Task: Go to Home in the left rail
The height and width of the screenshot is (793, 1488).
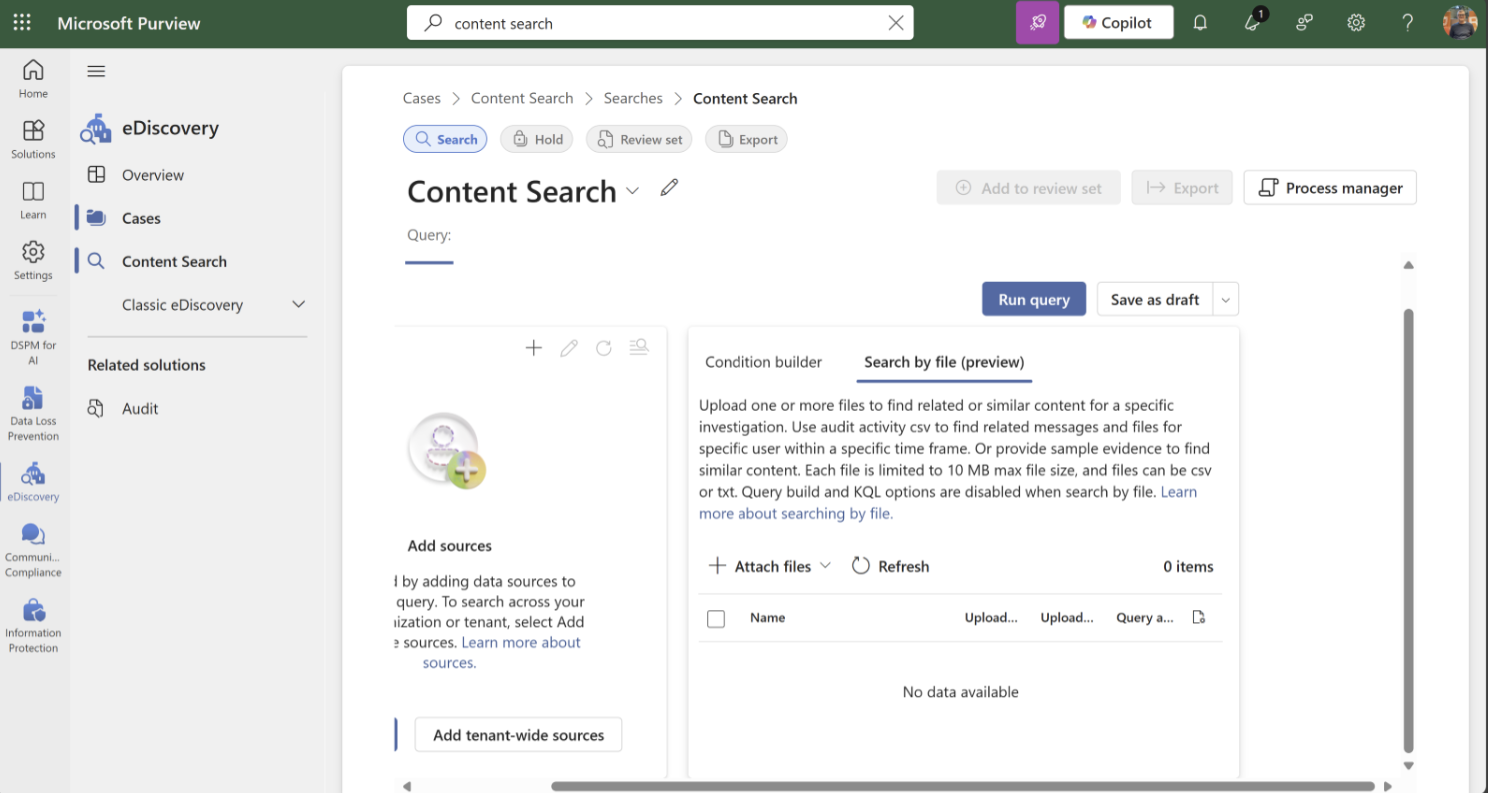Action: pos(33,79)
